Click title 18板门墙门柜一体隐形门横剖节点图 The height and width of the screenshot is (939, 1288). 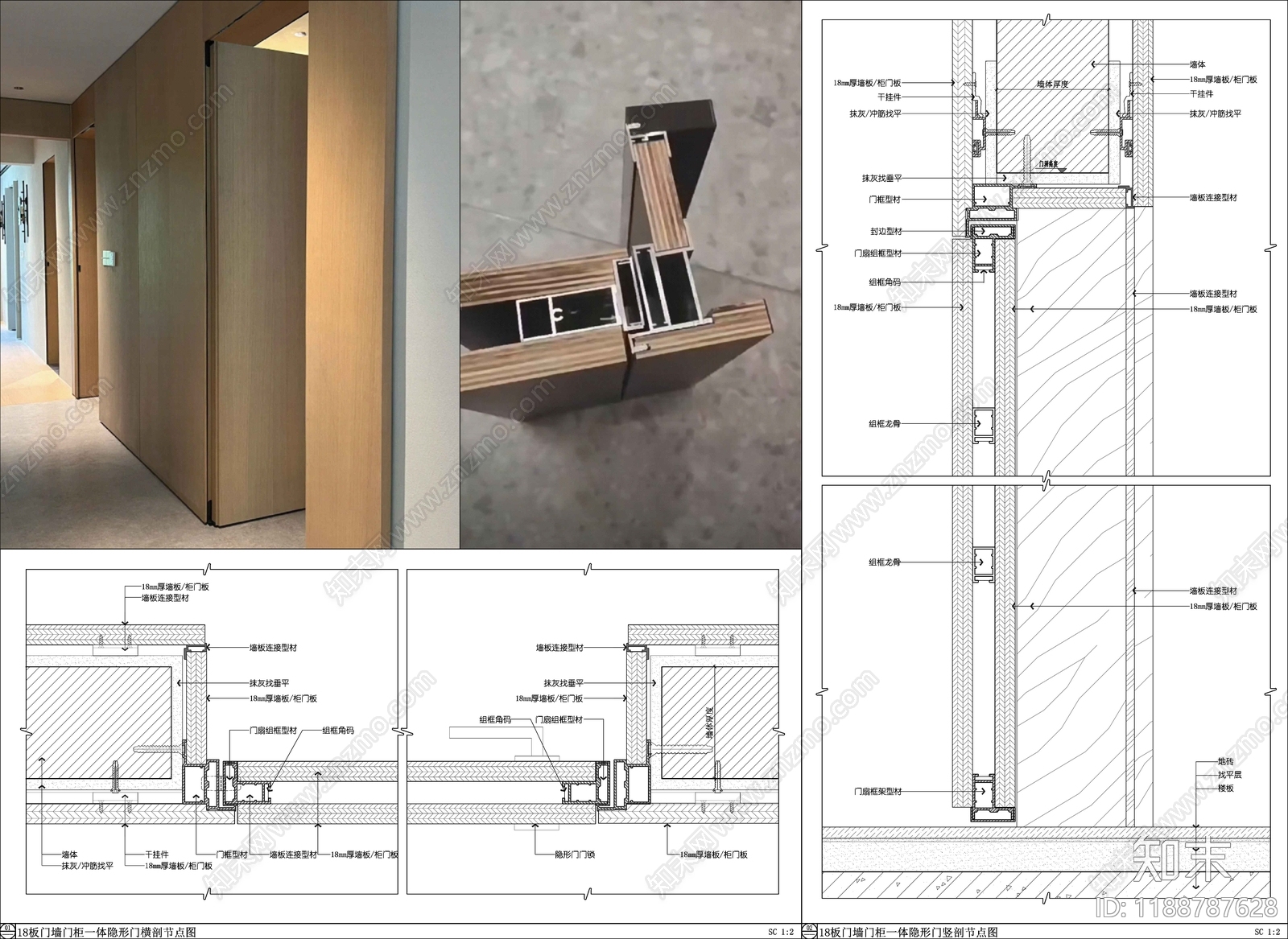point(106,932)
